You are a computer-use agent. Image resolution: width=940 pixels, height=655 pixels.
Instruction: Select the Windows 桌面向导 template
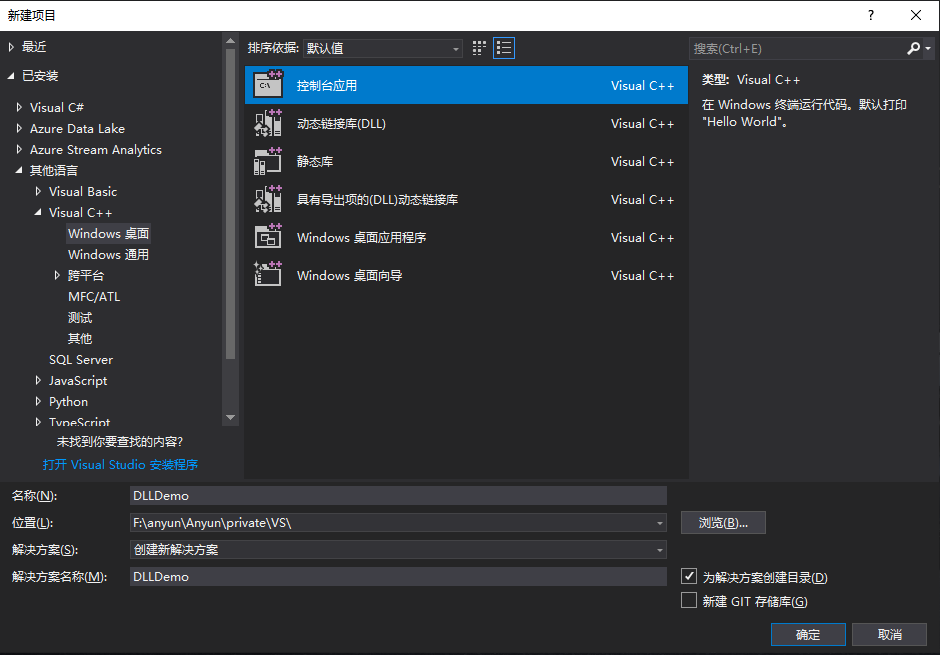pos(466,274)
